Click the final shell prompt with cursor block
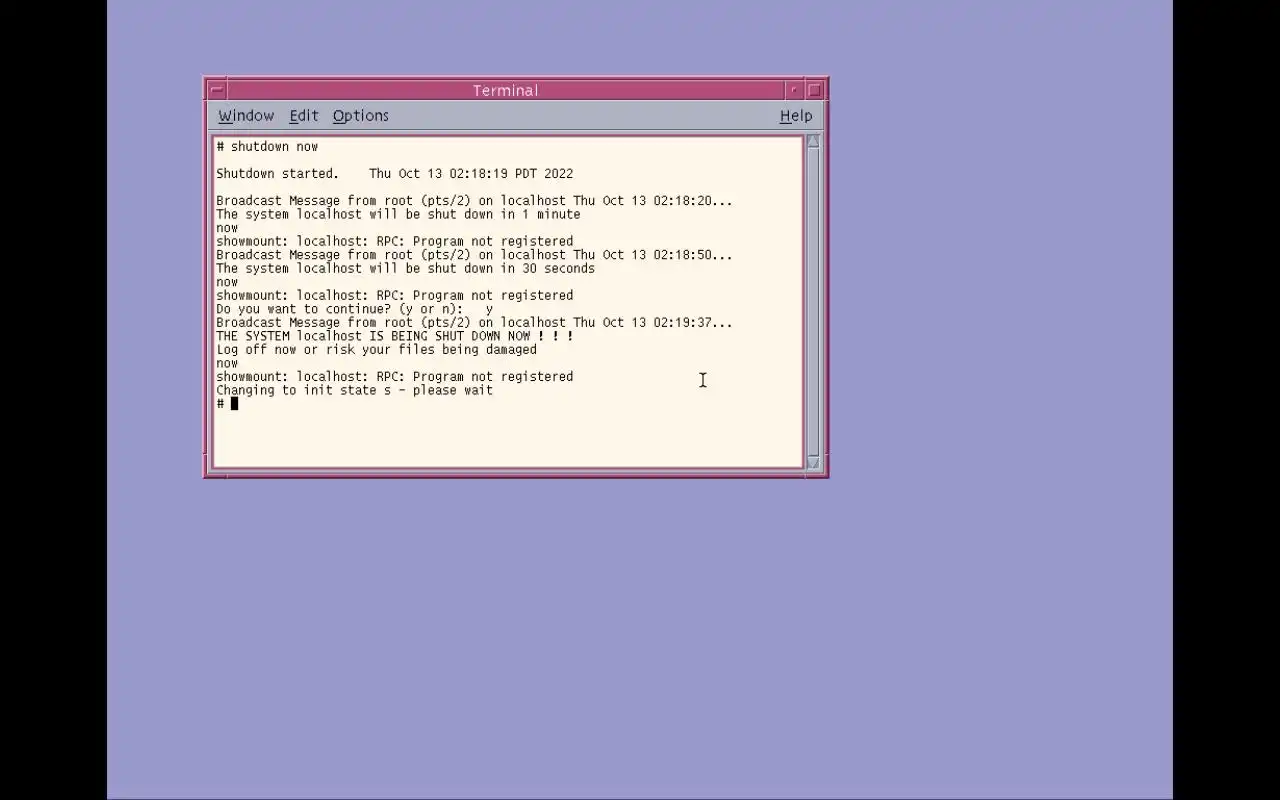This screenshot has width=1280, height=800. click(x=227, y=404)
